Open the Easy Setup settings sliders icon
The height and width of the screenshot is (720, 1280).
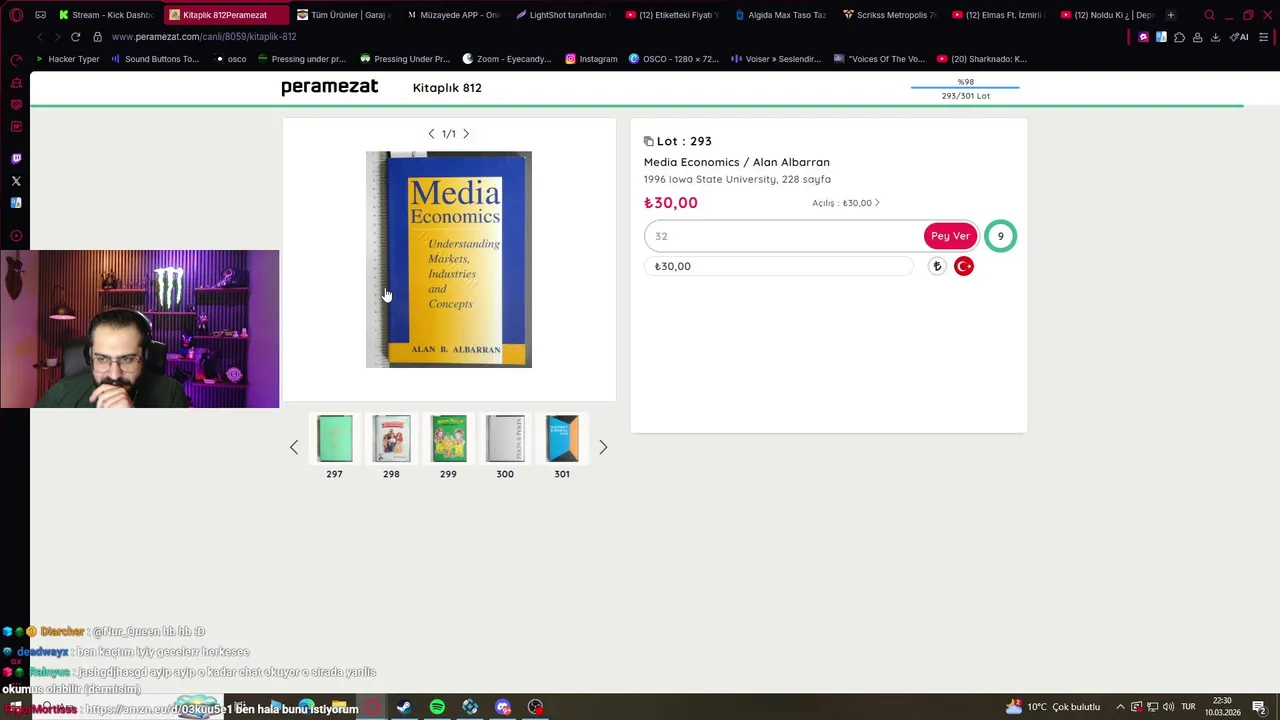click(x=1264, y=37)
